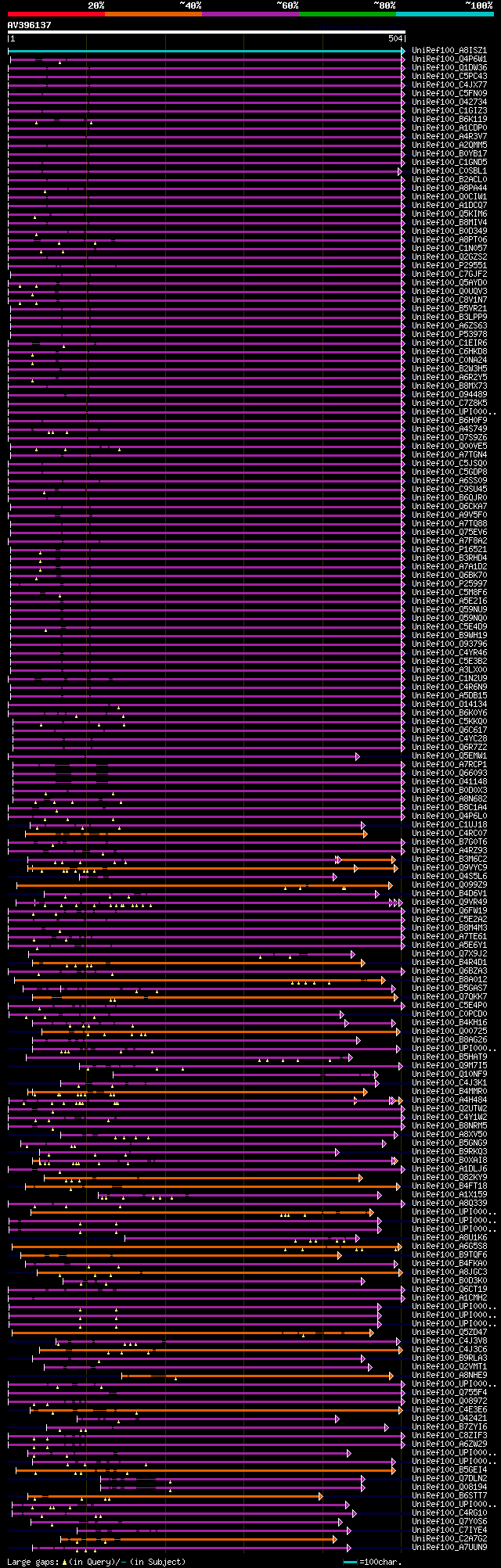Select the UniRef100_O93796 label
This screenshot has height=1568, width=501.
tap(449, 644)
